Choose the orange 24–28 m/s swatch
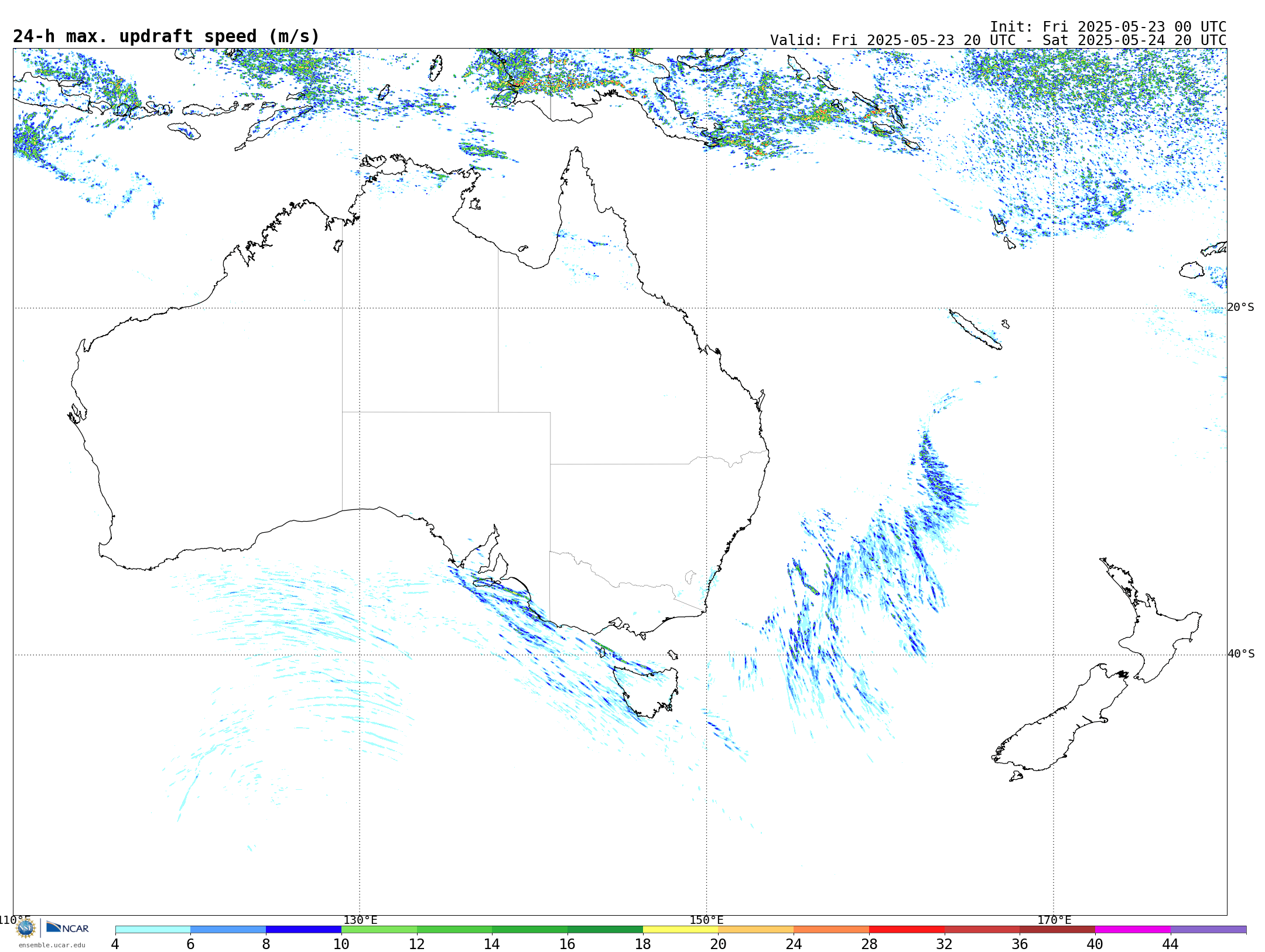This screenshot has width=1265, height=952. click(832, 930)
